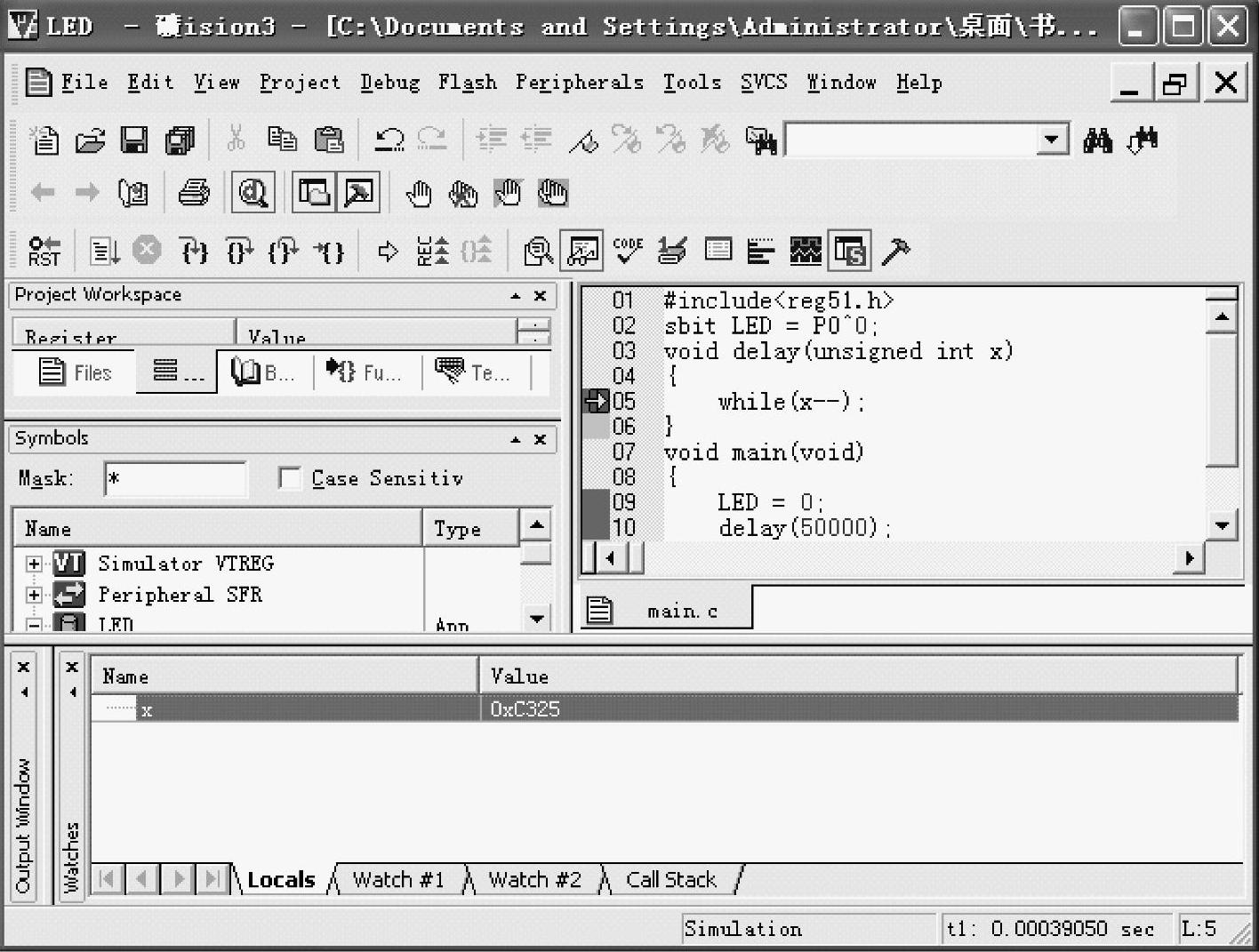
Task: Toggle the Symbol Window toolbar icon
Action: click(850, 252)
